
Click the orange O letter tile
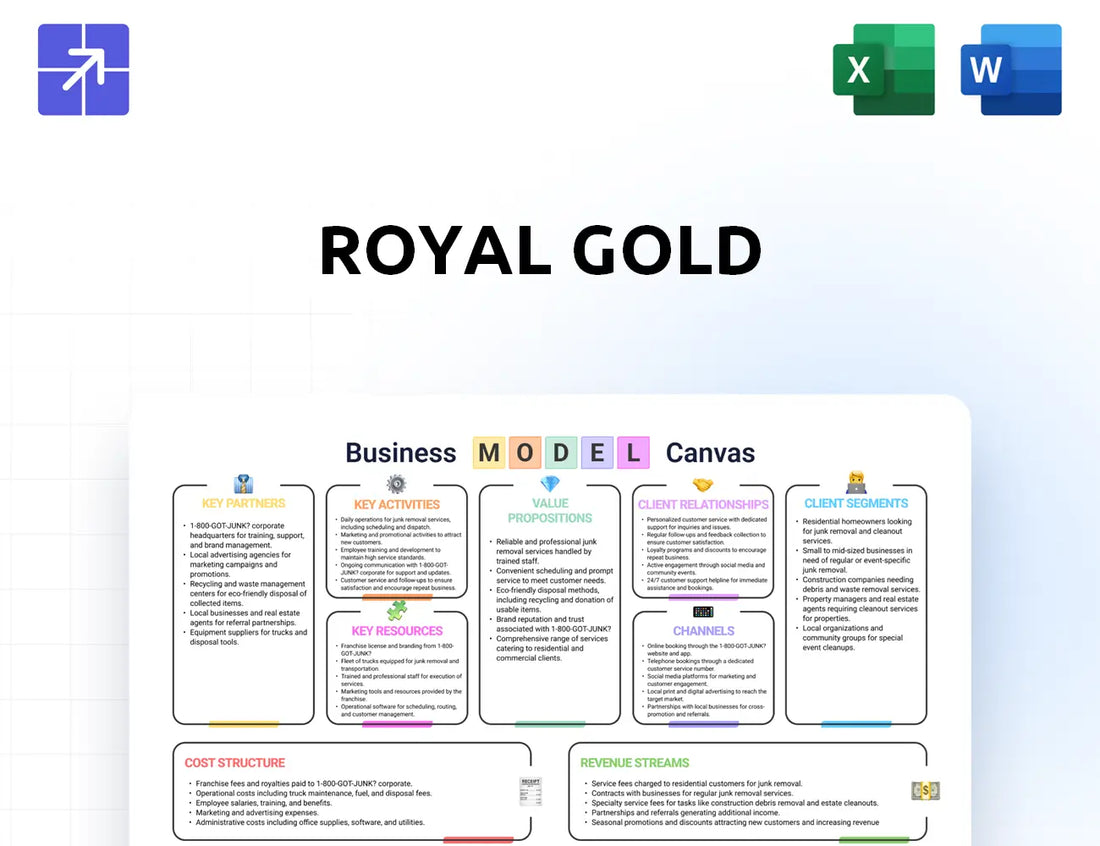(x=525, y=452)
